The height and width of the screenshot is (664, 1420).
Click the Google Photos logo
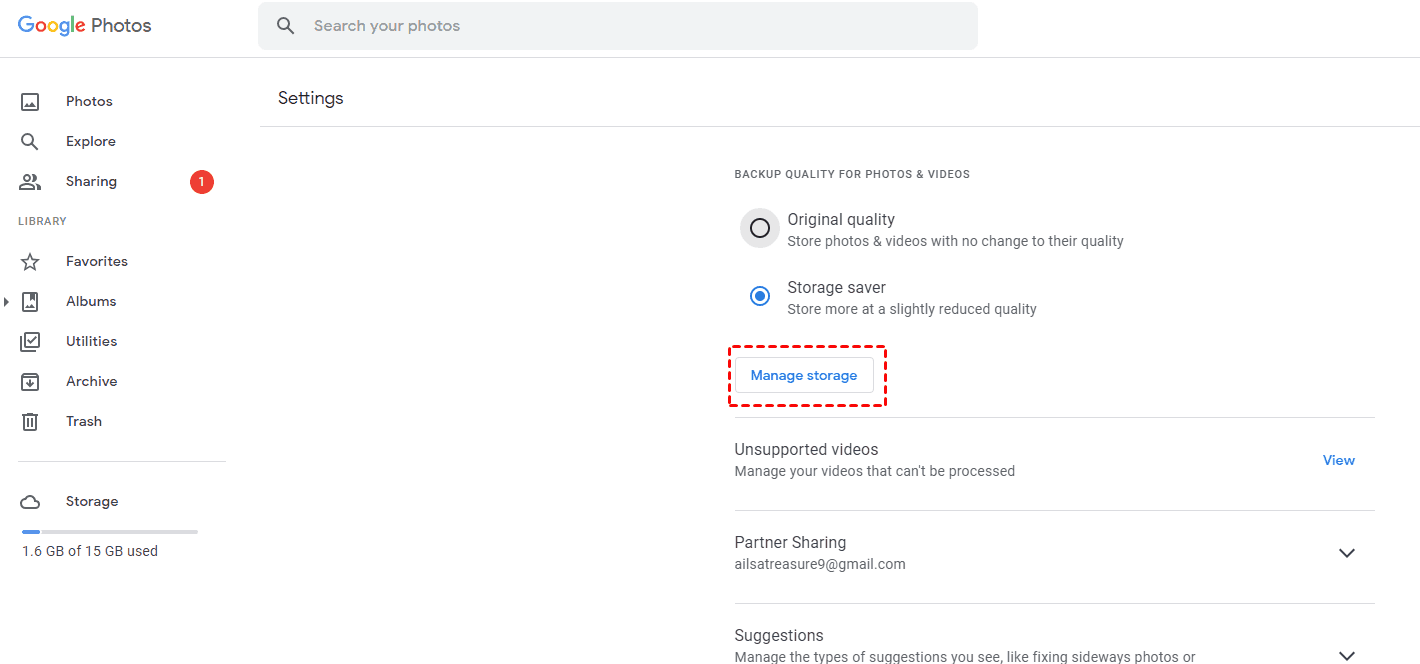pos(85,26)
